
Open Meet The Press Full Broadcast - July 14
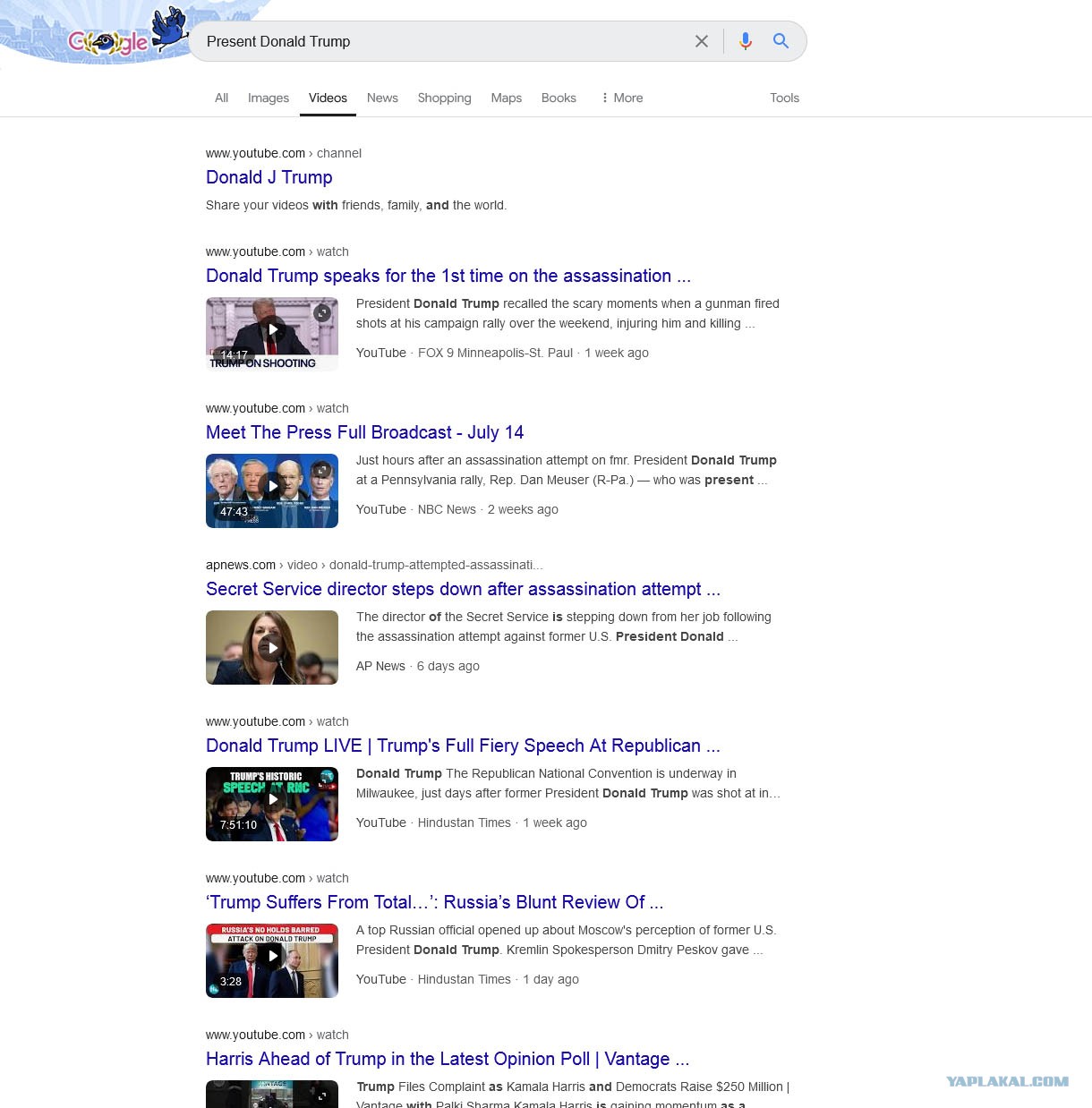coord(364,432)
